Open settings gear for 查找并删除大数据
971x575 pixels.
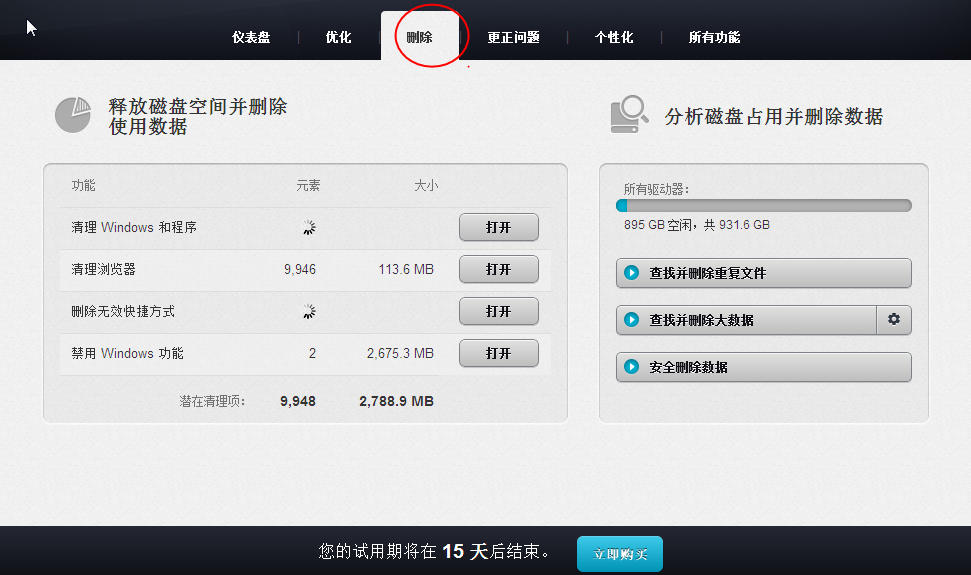[x=894, y=319]
